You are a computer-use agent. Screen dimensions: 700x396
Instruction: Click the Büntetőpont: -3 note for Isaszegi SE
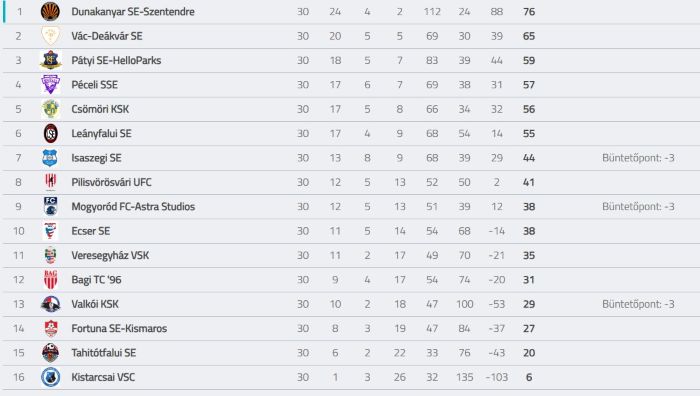coord(638,158)
